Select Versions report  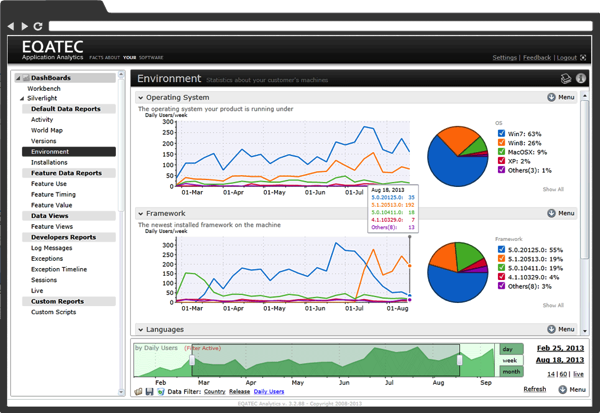(43, 141)
